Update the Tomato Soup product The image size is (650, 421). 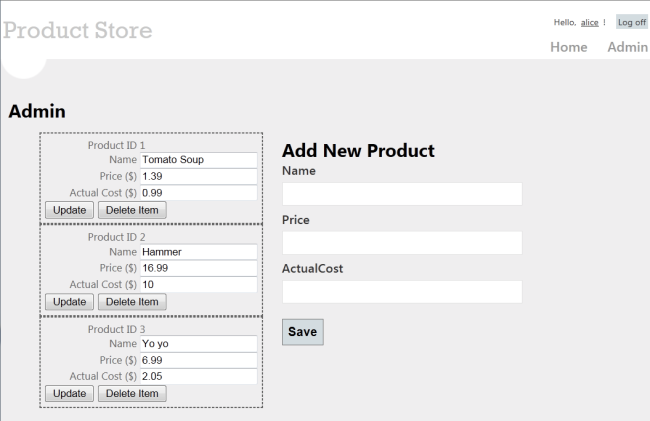[x=69, y=210]
